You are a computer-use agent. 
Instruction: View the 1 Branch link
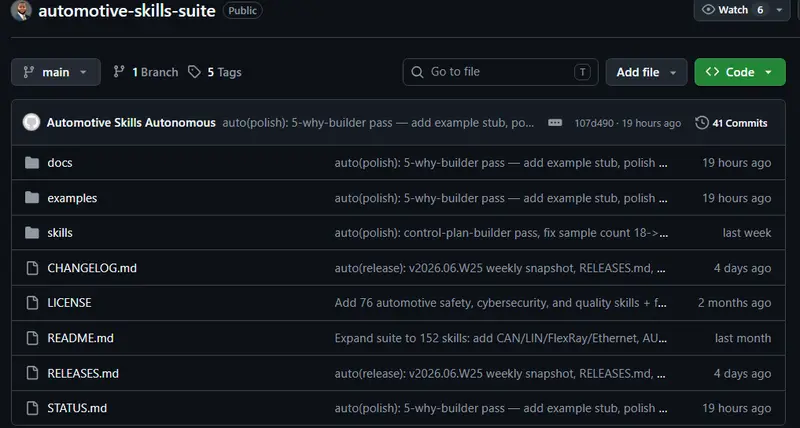145,72
